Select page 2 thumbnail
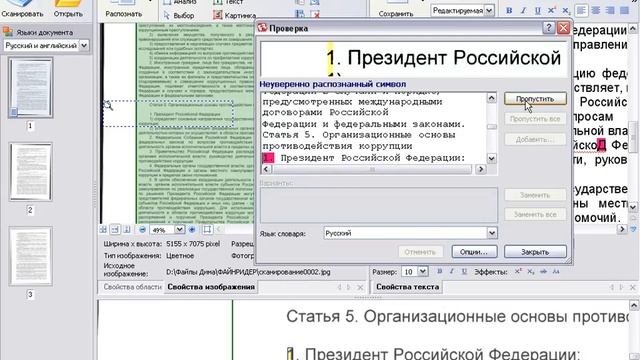640x360 pixels. coord(31,172)
